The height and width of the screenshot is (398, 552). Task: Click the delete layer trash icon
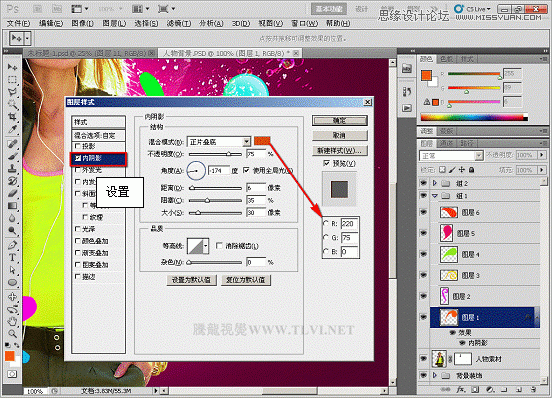[533, 390]
